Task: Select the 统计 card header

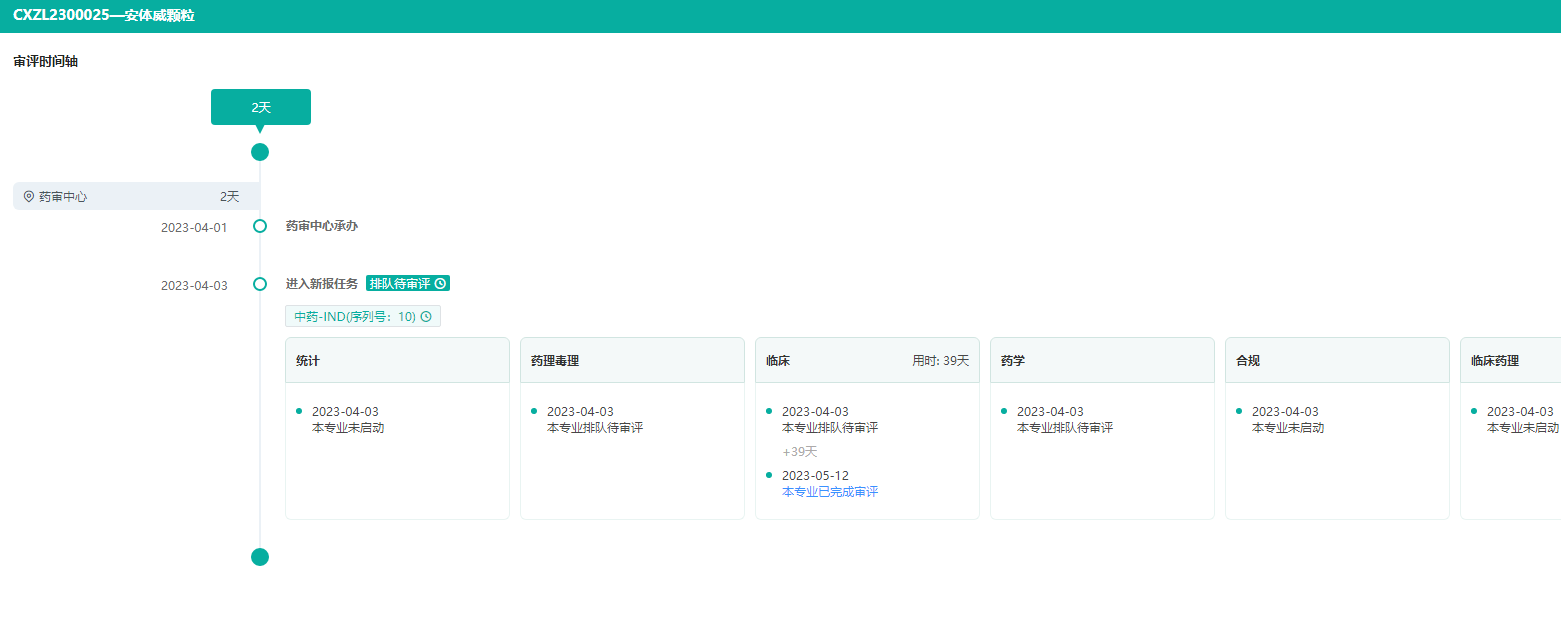Action: (x=397, y=360)
